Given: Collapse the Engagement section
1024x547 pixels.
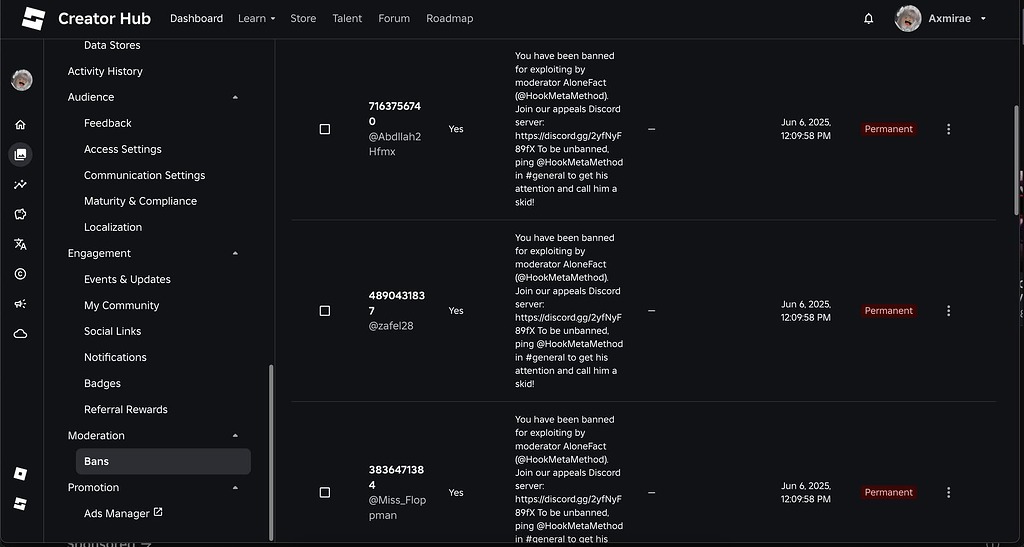Looking at the screenshot, I should 235,253.
